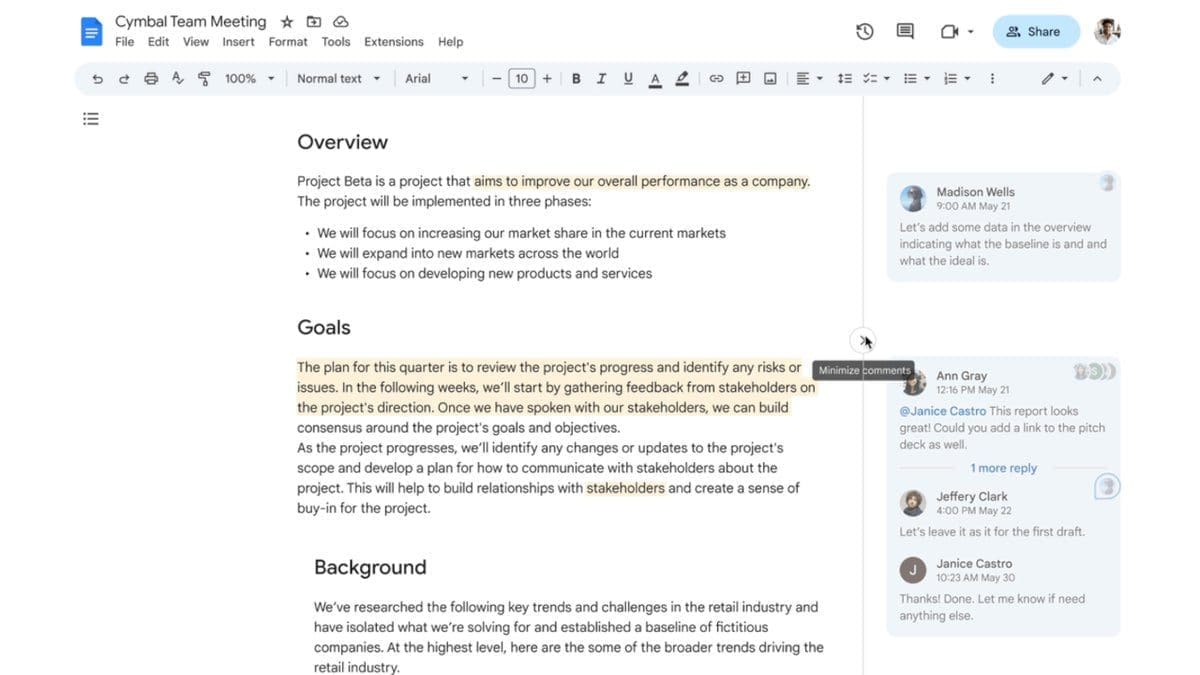Open the highlight color picker

(x=682, y=78)
